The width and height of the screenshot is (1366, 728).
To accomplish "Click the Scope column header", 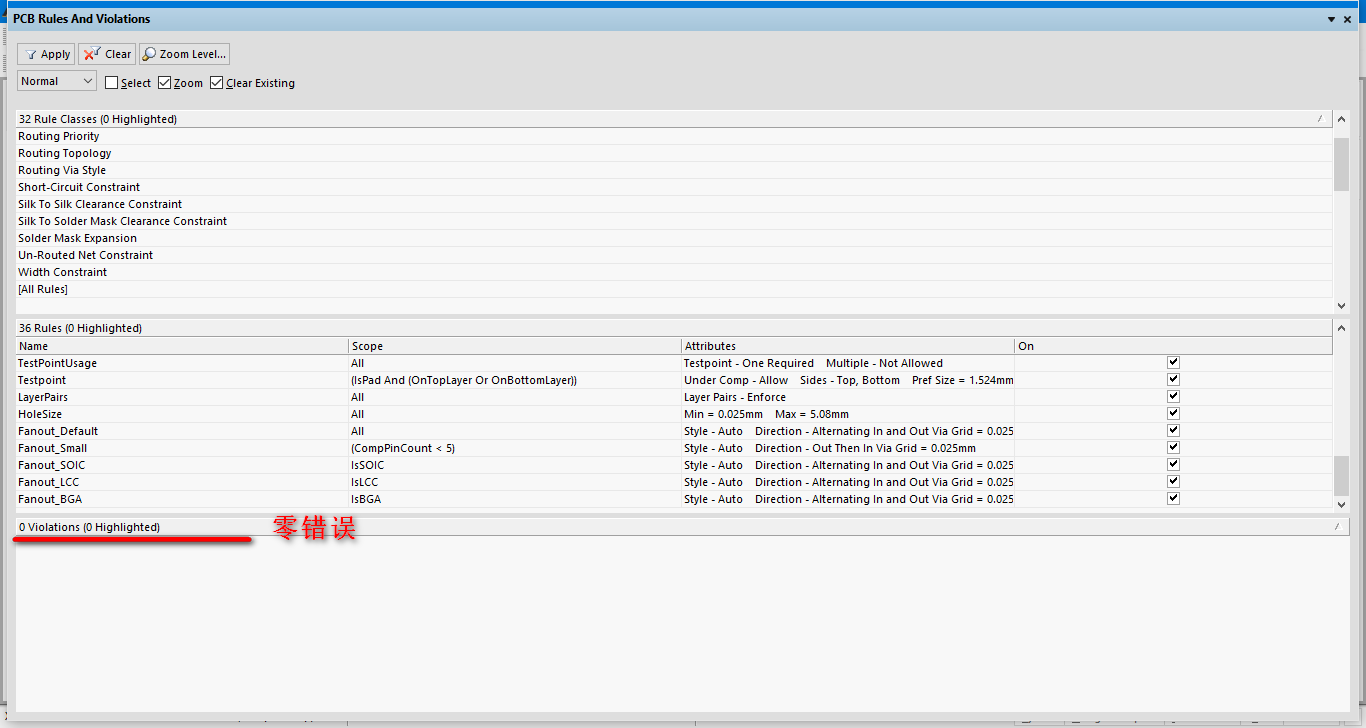I will [514, 346].
